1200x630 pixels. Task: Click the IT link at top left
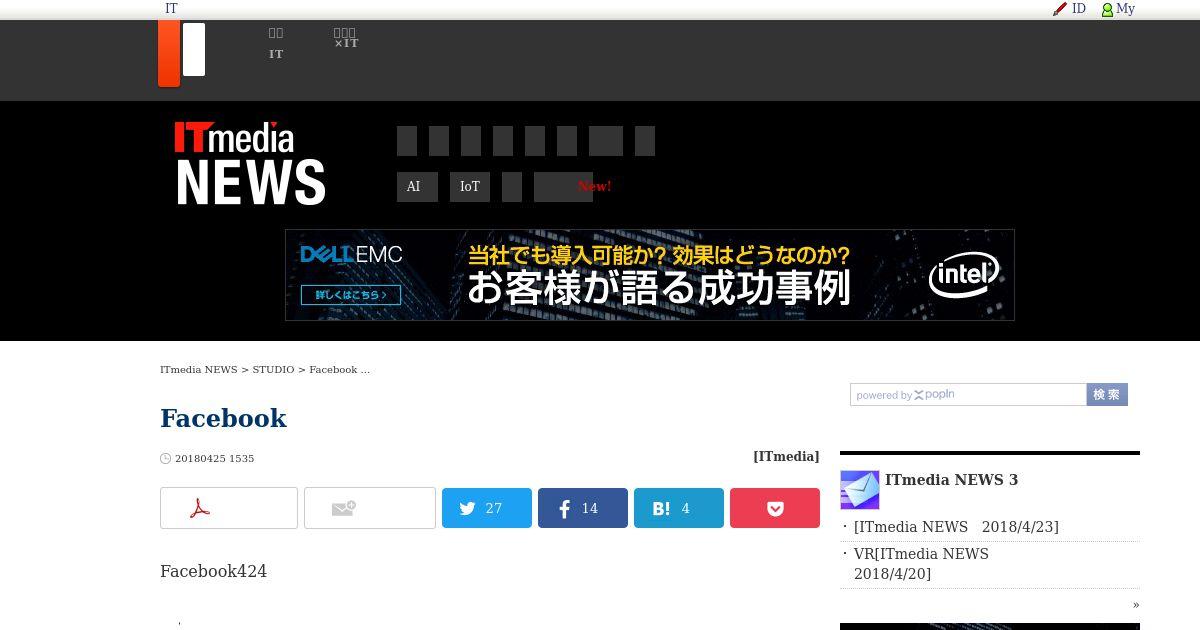[171, 9]
